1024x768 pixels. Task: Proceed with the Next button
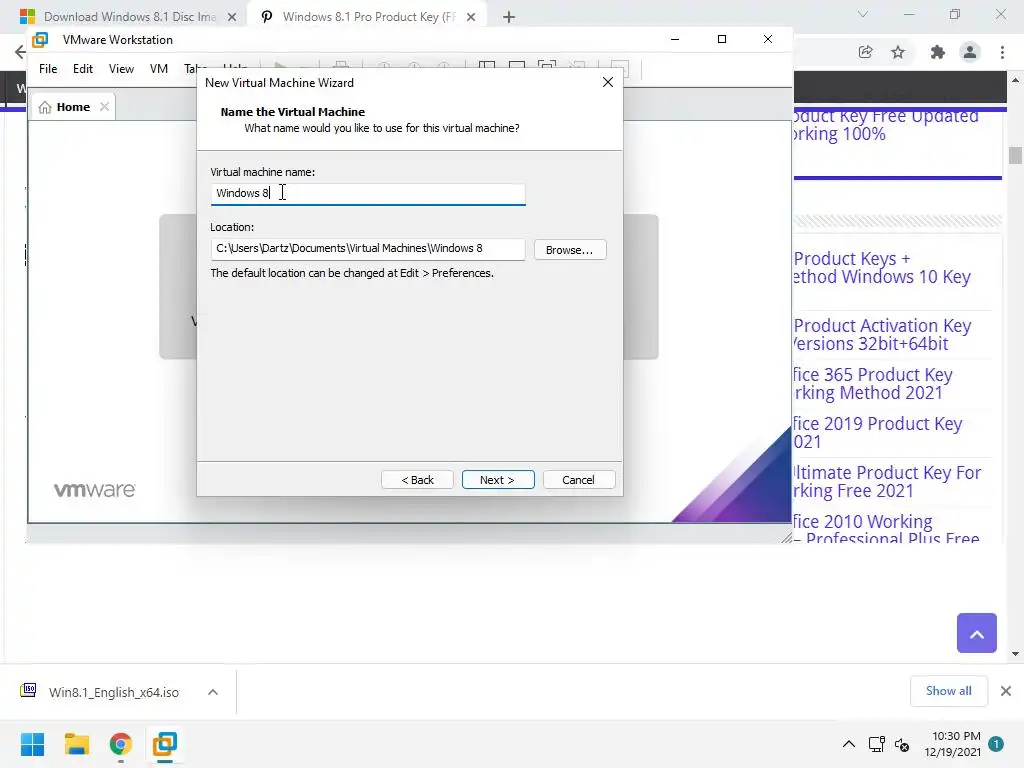[x=498, y=480]
